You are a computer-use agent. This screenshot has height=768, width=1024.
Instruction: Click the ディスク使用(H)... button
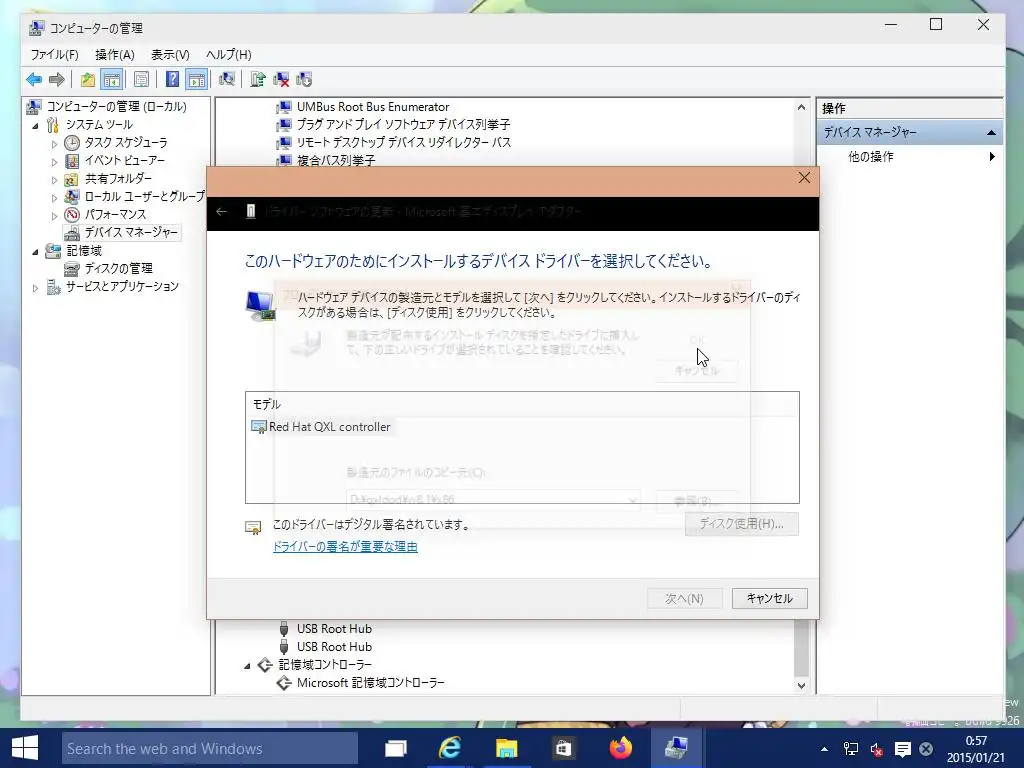click(741, 524)
